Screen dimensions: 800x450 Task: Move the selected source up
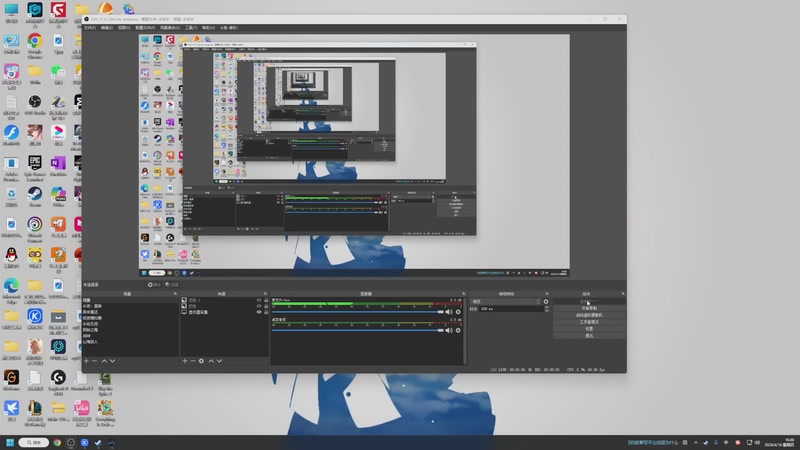coord(211,361)
